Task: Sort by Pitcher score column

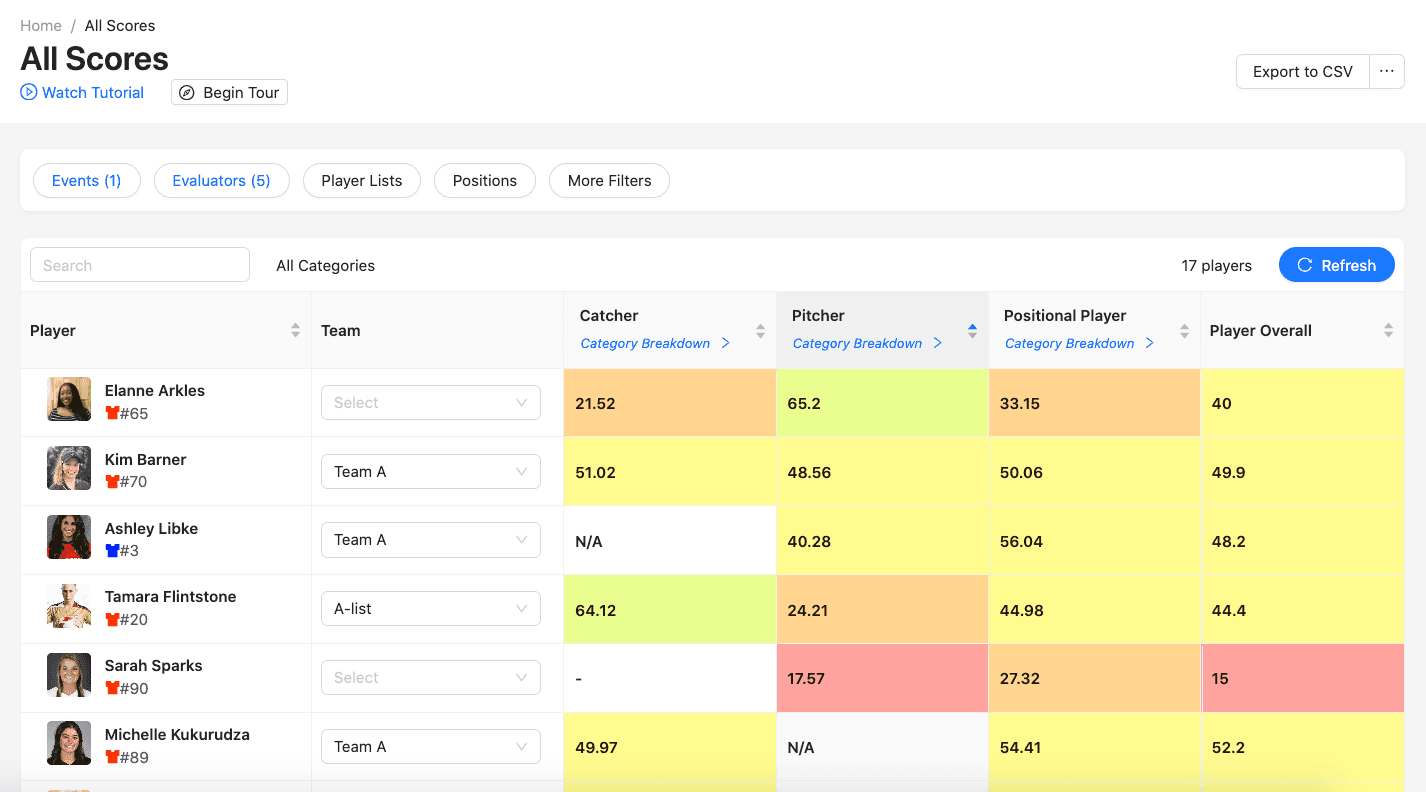Action: (x=972, y=331)
